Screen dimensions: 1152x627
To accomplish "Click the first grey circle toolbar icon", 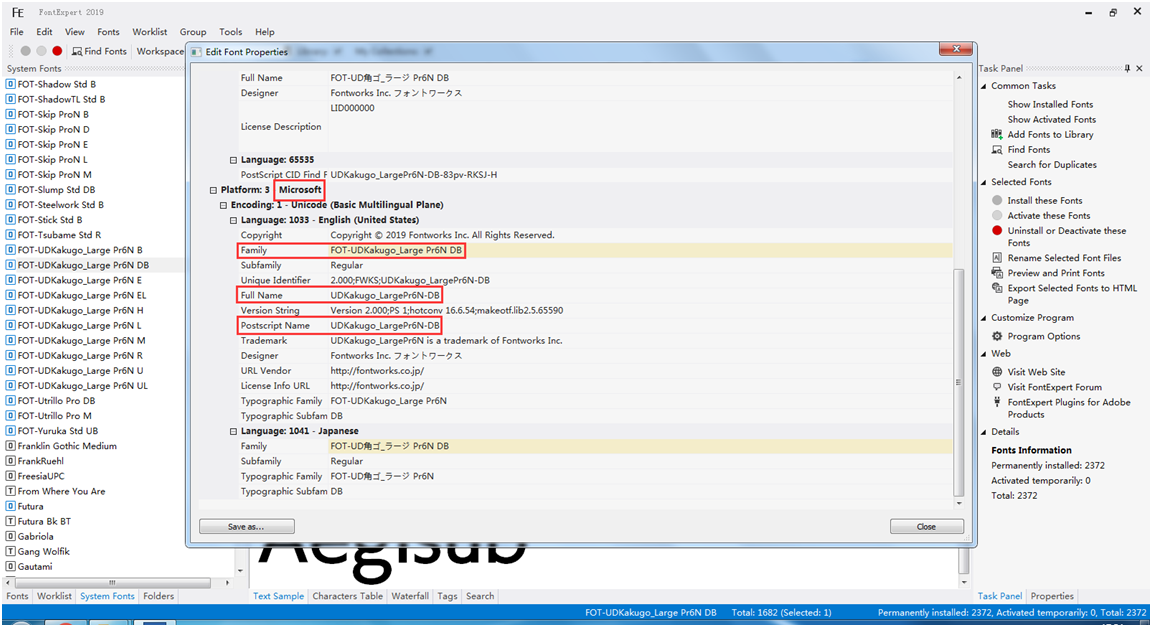I will (26, 51).
